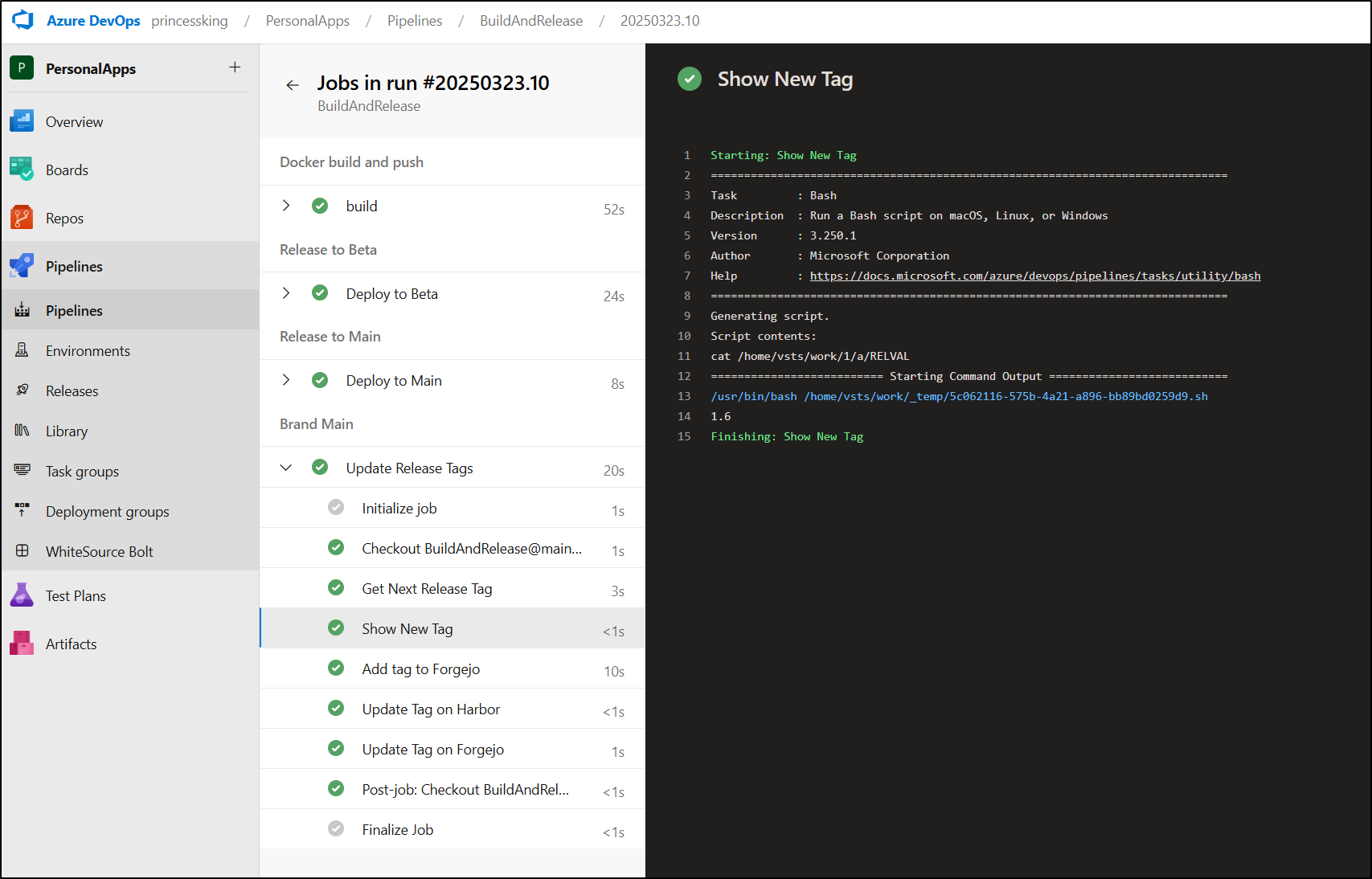Click the Pipelines sub-item factory icon

click(x=23, y=310)
